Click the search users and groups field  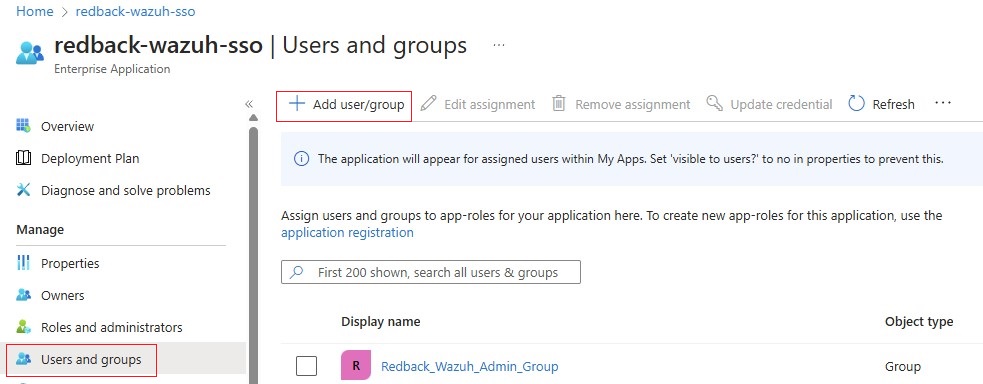[431, 272]
